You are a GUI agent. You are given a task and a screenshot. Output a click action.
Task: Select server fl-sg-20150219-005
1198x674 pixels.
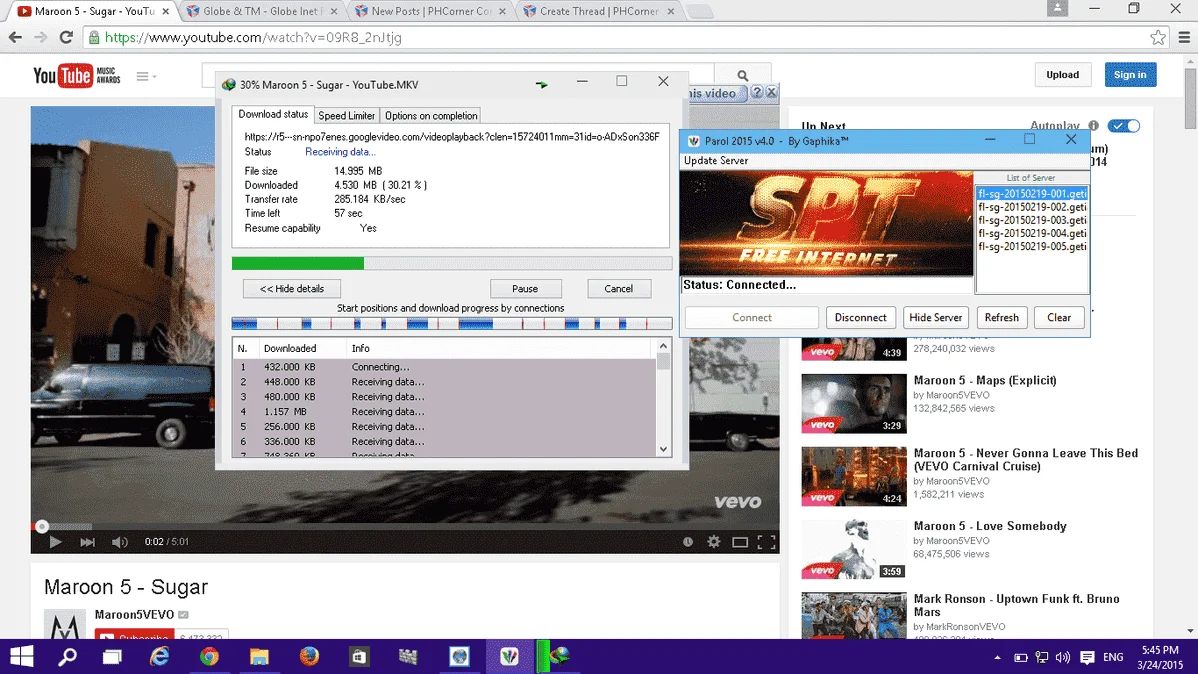(x=1032, y=247)
